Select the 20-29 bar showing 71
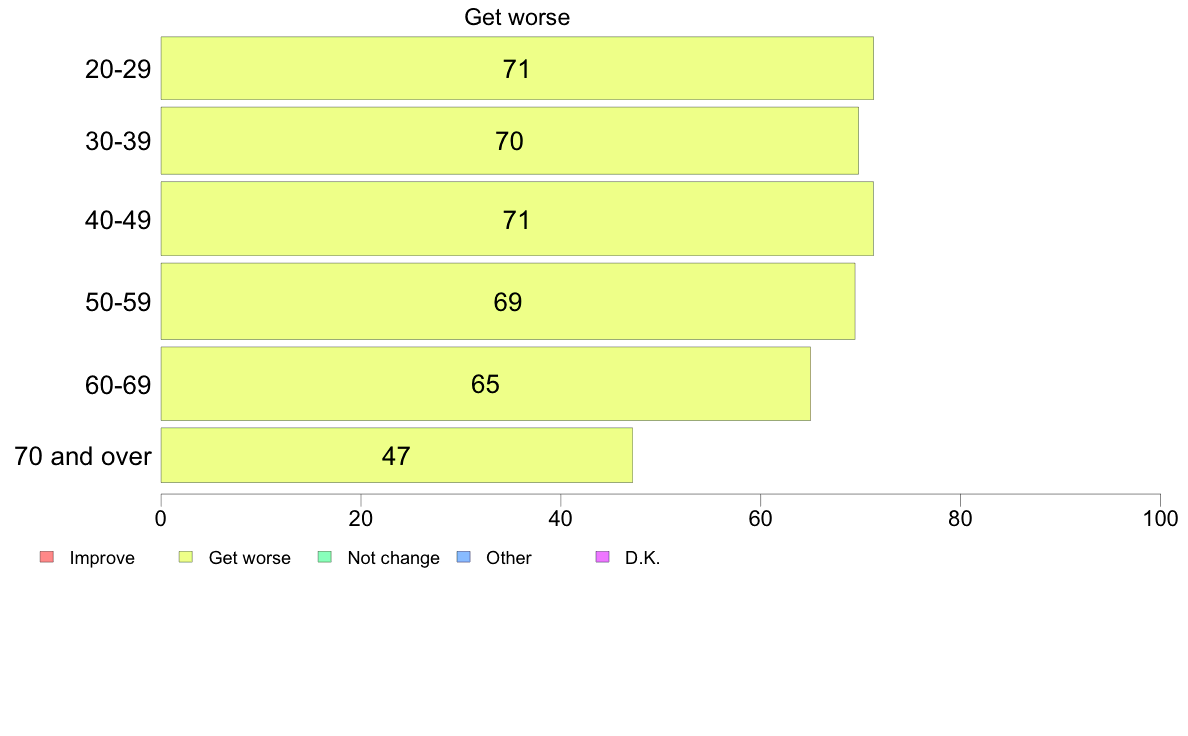 pyautogui.click(x=517, y=68)
